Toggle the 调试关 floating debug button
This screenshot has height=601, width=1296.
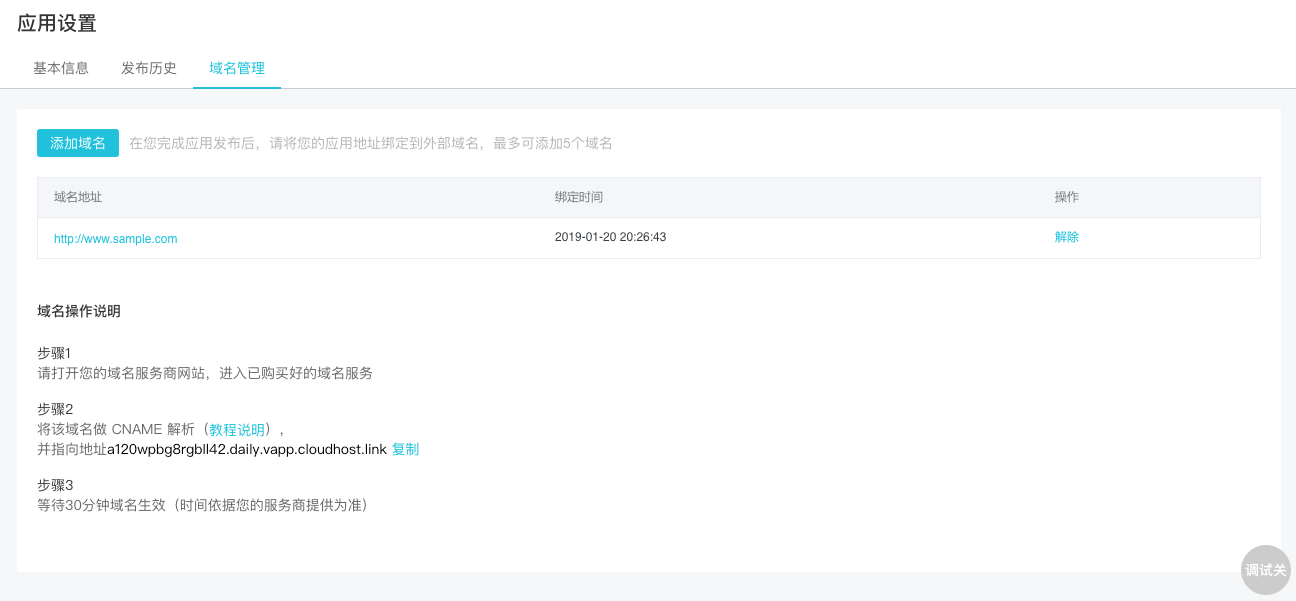pos(1265,570)
